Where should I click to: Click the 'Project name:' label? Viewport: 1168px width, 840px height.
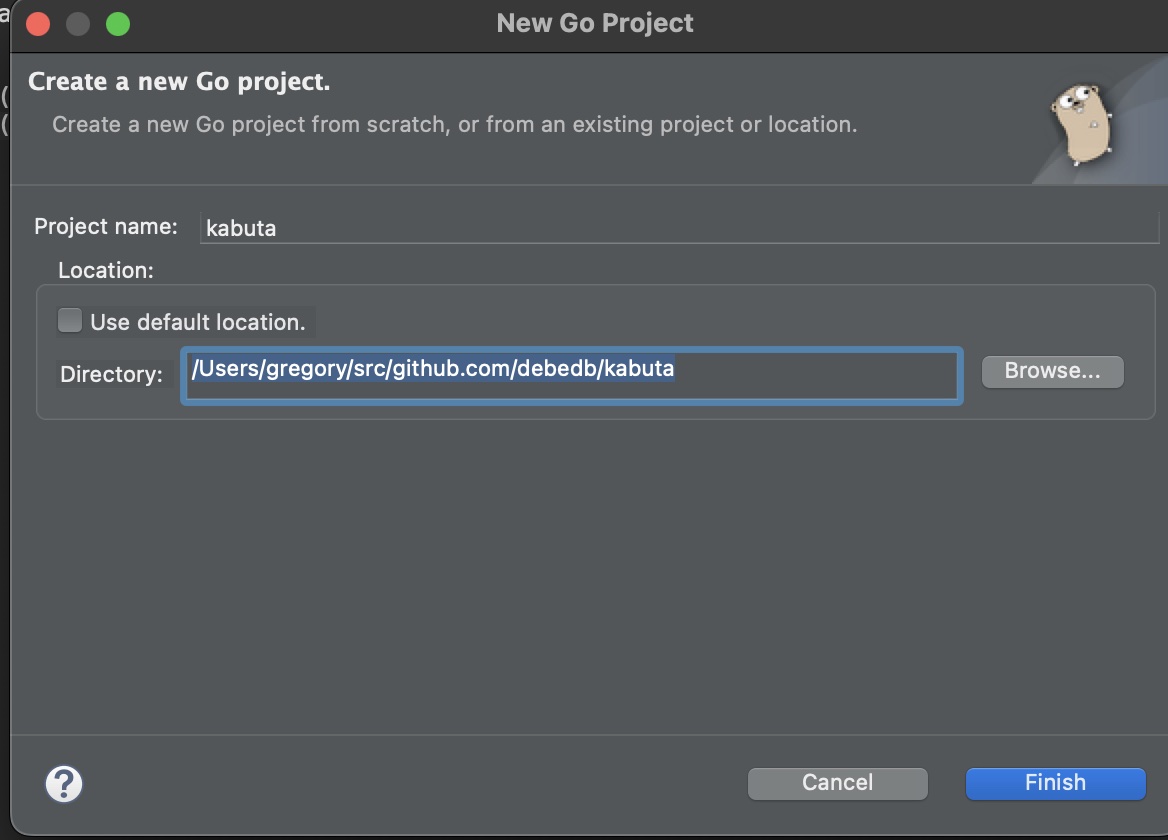[106, 226]
